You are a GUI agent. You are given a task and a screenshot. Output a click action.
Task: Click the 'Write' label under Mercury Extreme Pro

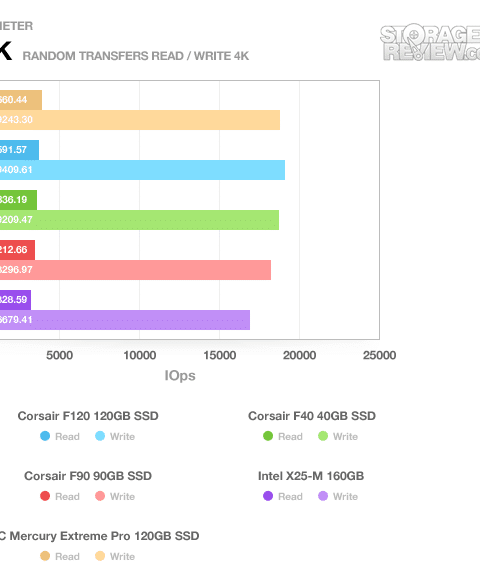click(122, 556)
